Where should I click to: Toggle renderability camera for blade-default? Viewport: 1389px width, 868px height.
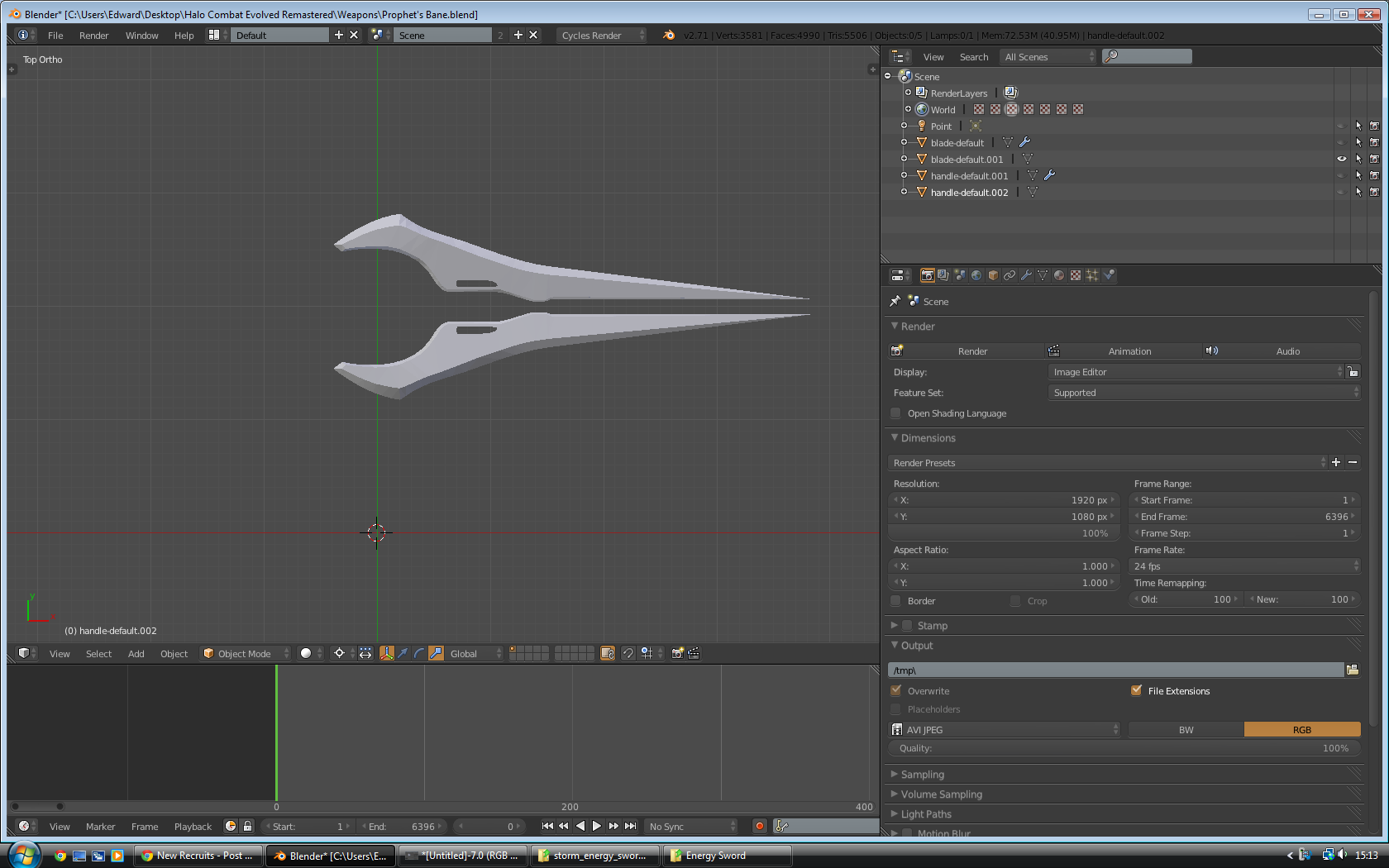1374,142
